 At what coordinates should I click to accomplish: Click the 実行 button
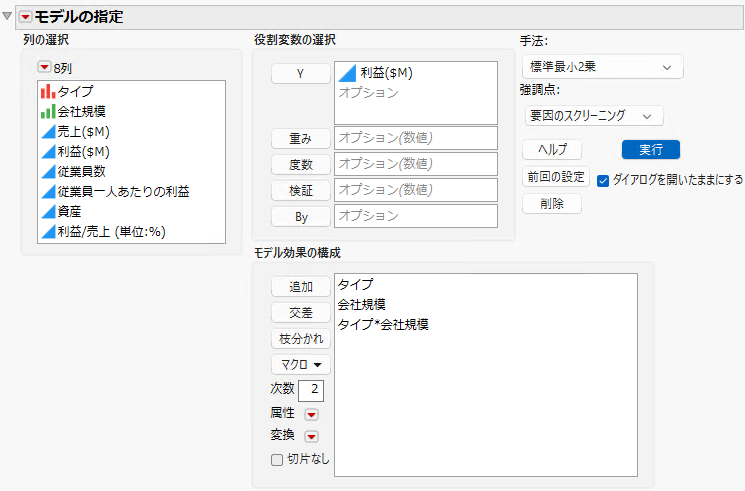coord(650,150)
